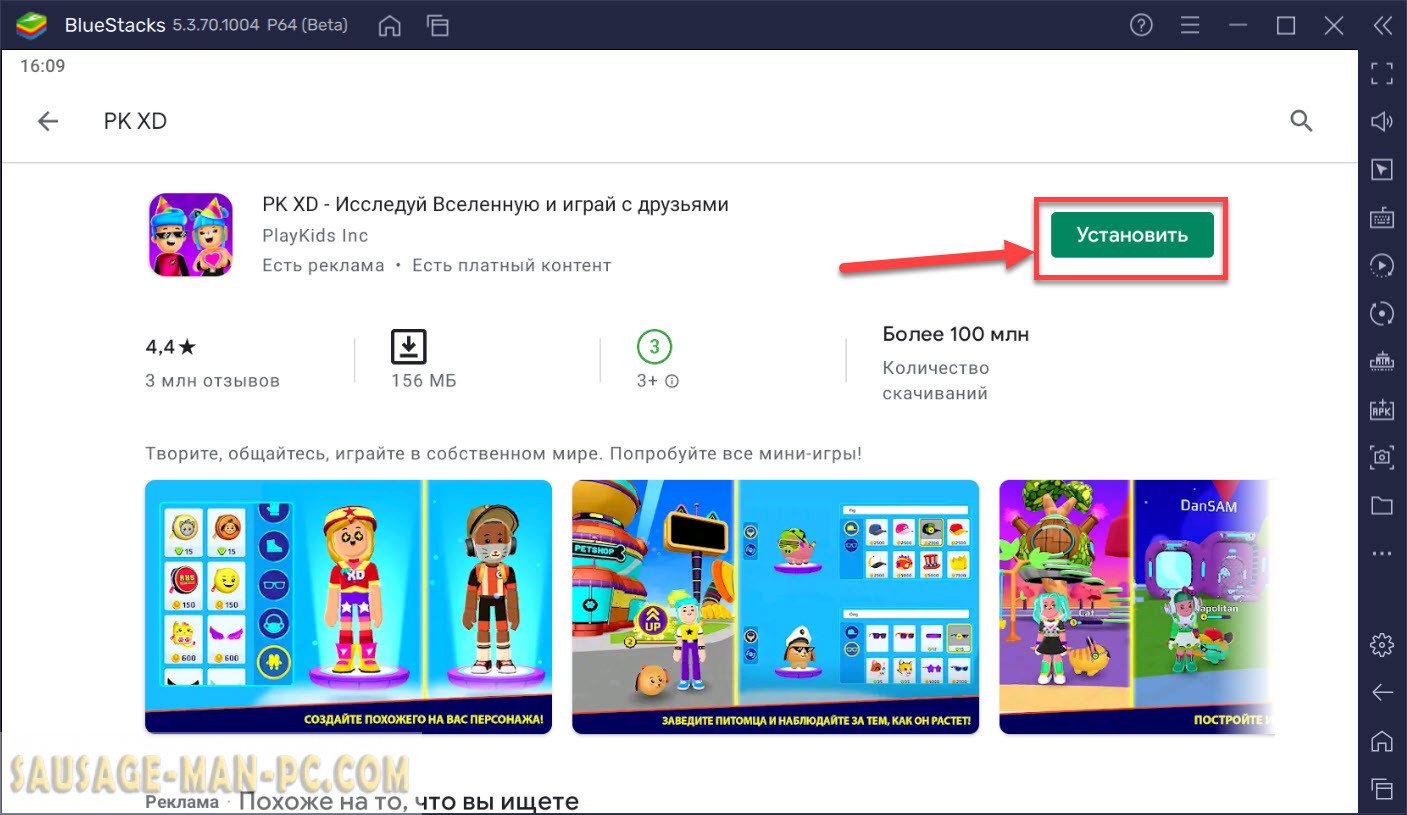
Task: Click the Install APK icon in sidebar
Action: coord(1382,409)
